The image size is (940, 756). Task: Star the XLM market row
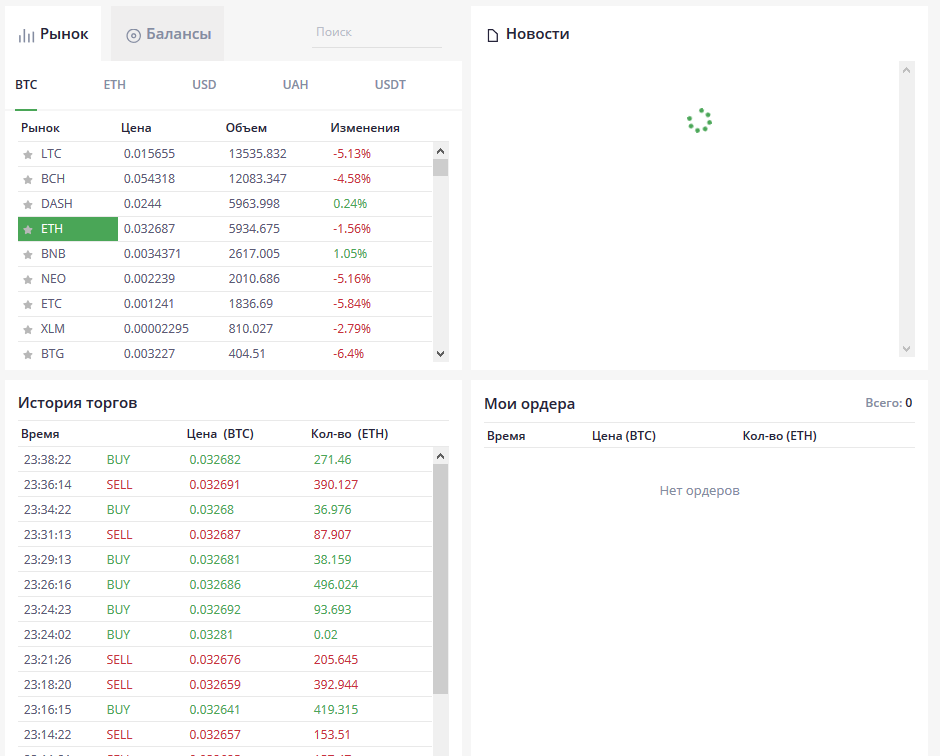[28, 330]
